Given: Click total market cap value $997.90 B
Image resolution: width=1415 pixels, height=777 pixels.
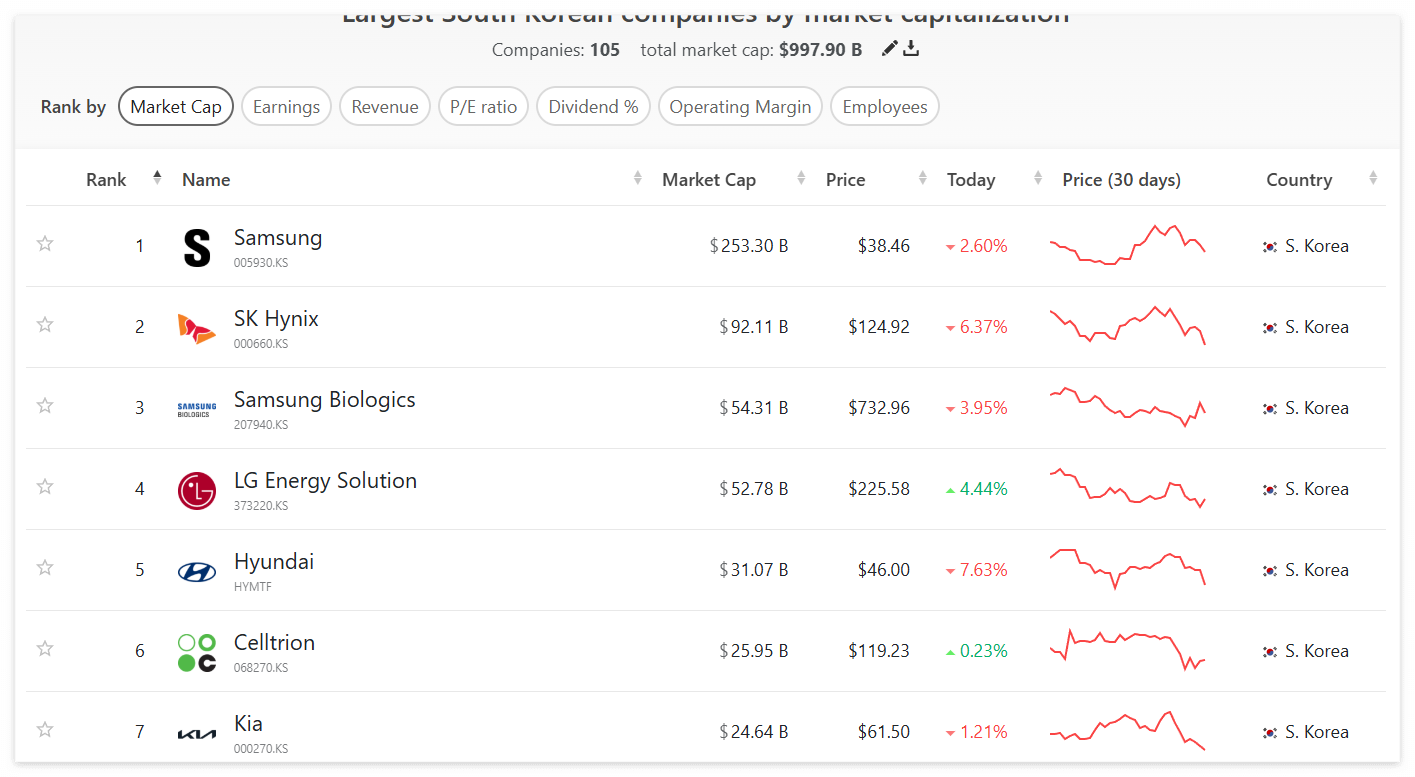Looking at the screenshot, I should [x=820, y=50].
